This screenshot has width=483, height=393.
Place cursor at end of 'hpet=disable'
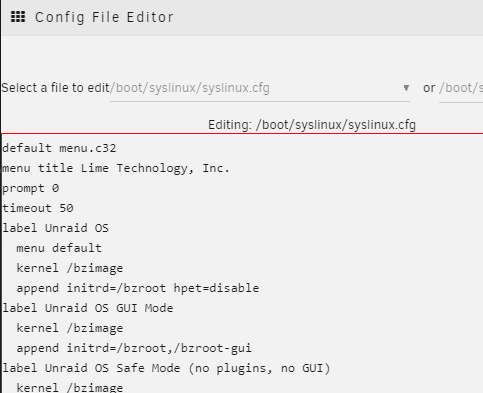coord(259,288)
